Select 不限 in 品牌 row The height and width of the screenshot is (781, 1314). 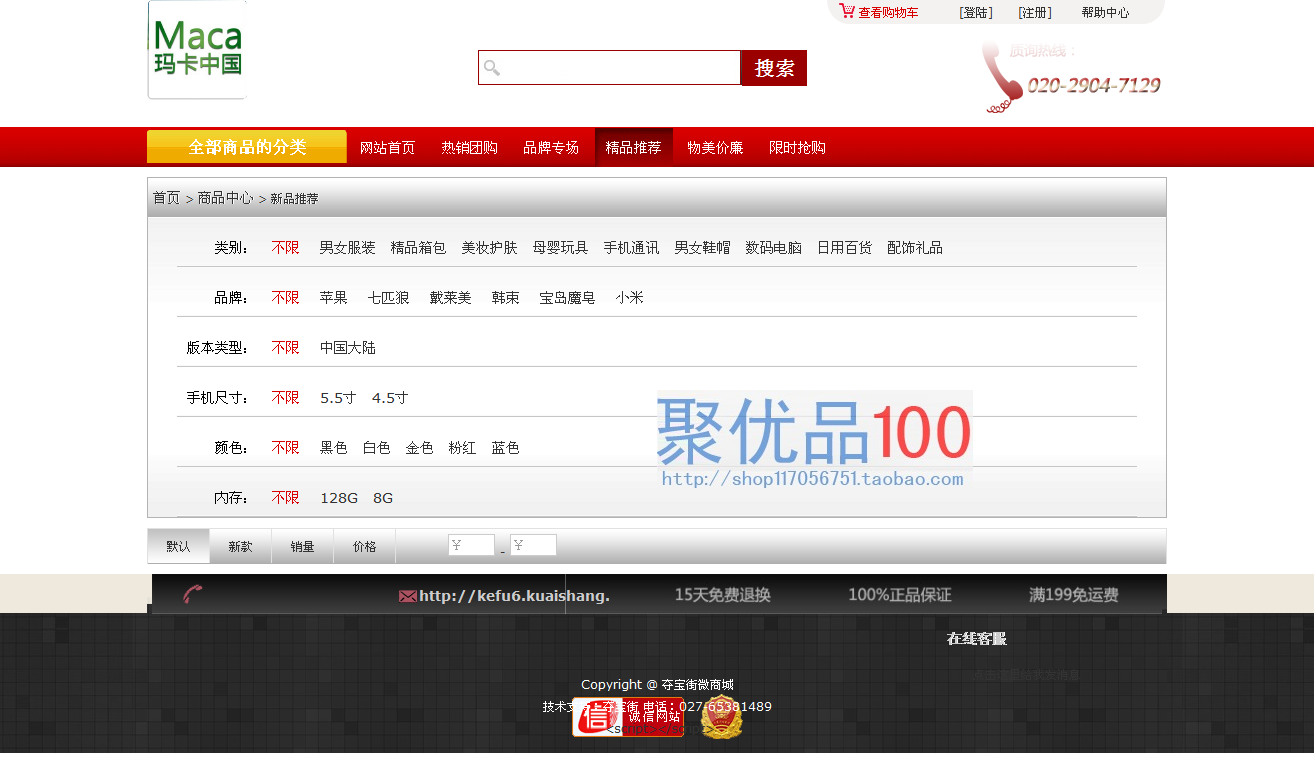click(x=285, y=297)
